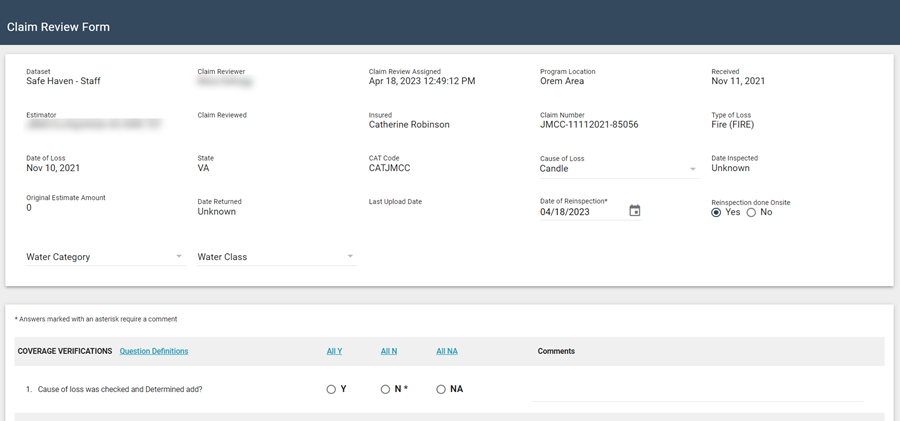
Task: Click the COVERAGE VERIFICATIONS heading
Action: tap(65, 351)
